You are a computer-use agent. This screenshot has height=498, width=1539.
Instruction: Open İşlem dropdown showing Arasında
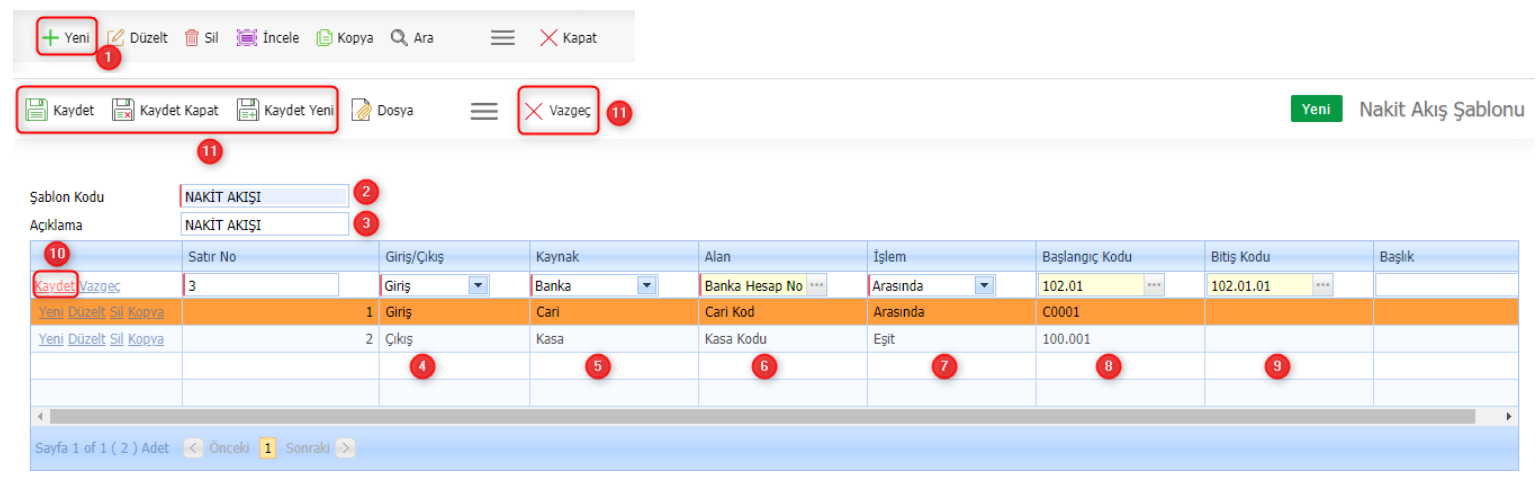click(984, 286)
